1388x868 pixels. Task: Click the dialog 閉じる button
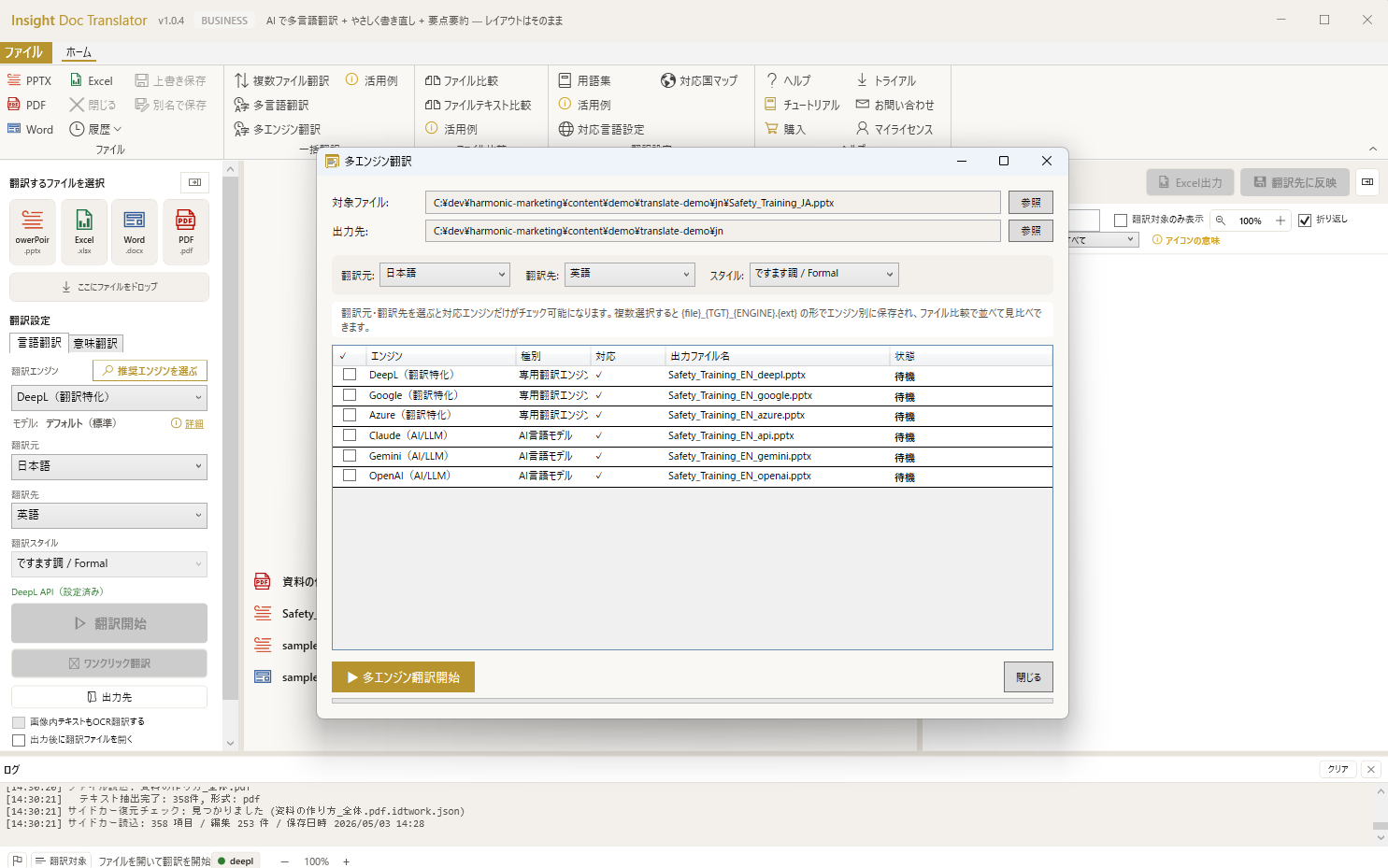tap(1028, 677)
